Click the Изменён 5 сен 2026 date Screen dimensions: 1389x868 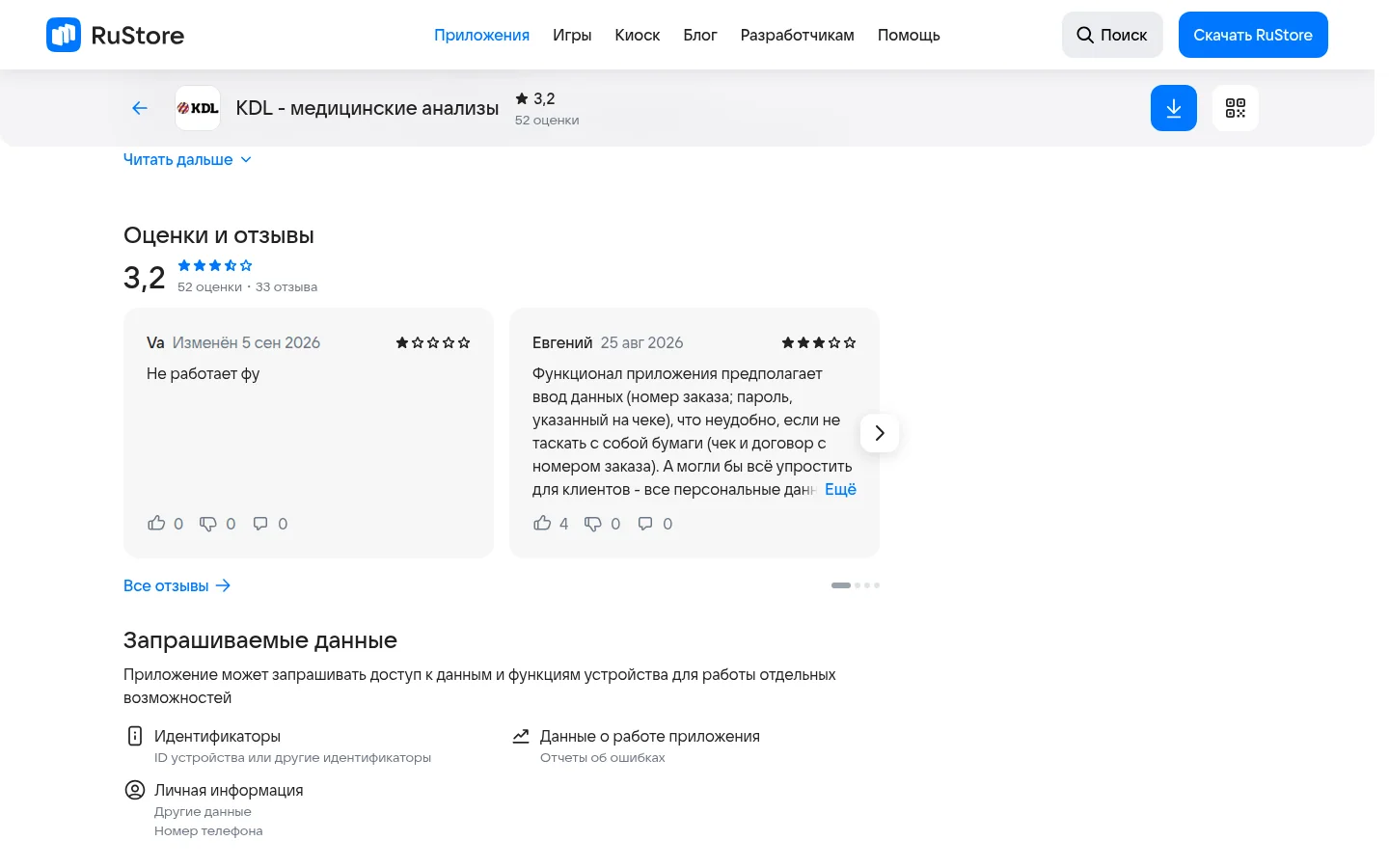click(246, 342)
